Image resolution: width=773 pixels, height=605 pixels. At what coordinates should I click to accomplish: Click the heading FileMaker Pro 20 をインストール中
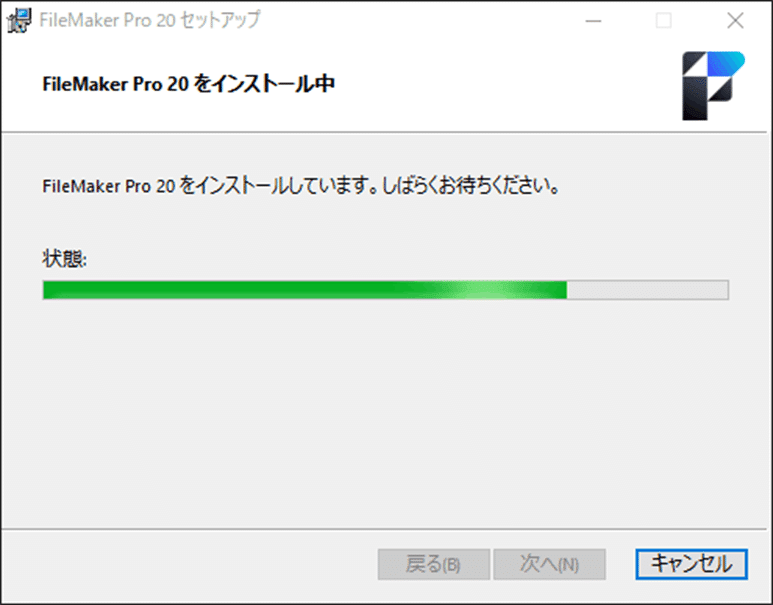point(188,84)
